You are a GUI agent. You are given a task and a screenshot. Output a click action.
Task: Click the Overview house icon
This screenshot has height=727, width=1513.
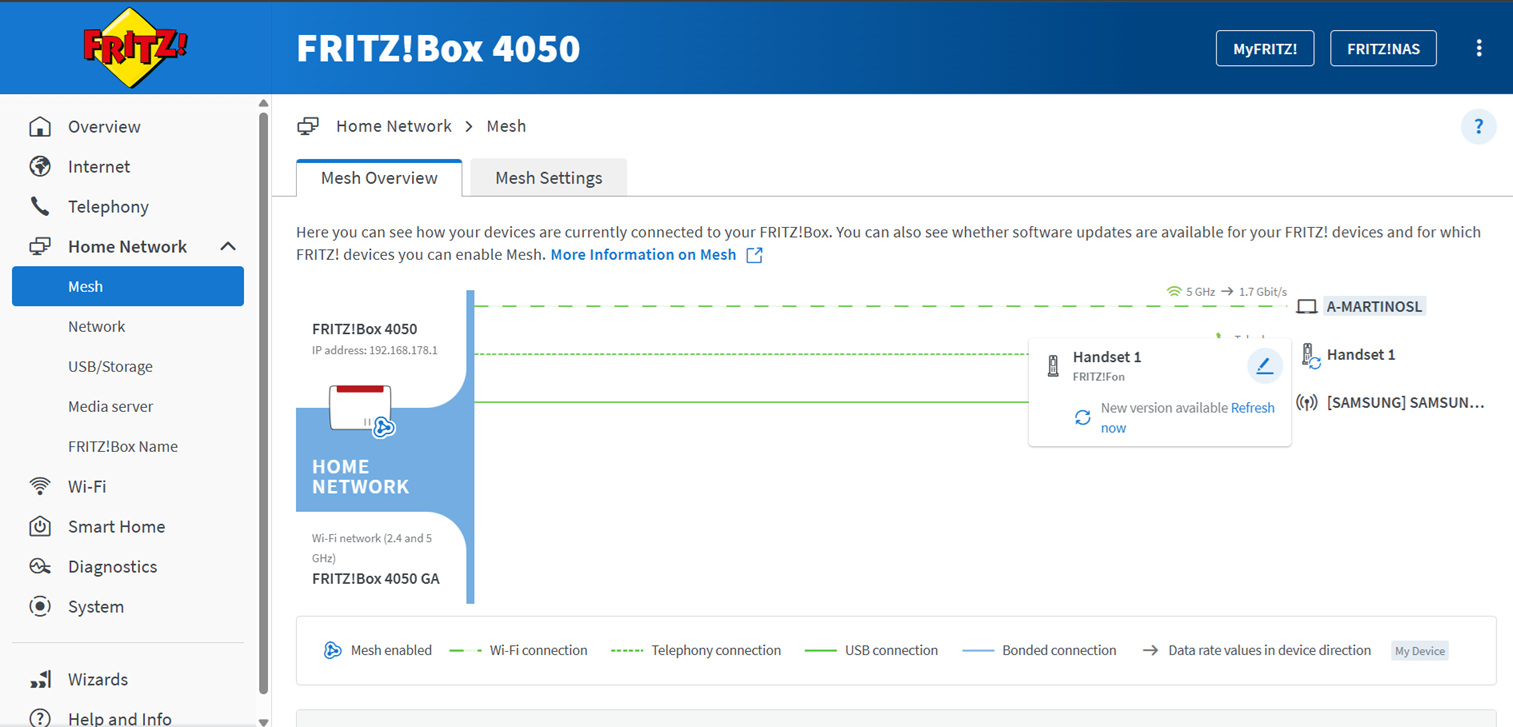40,127
